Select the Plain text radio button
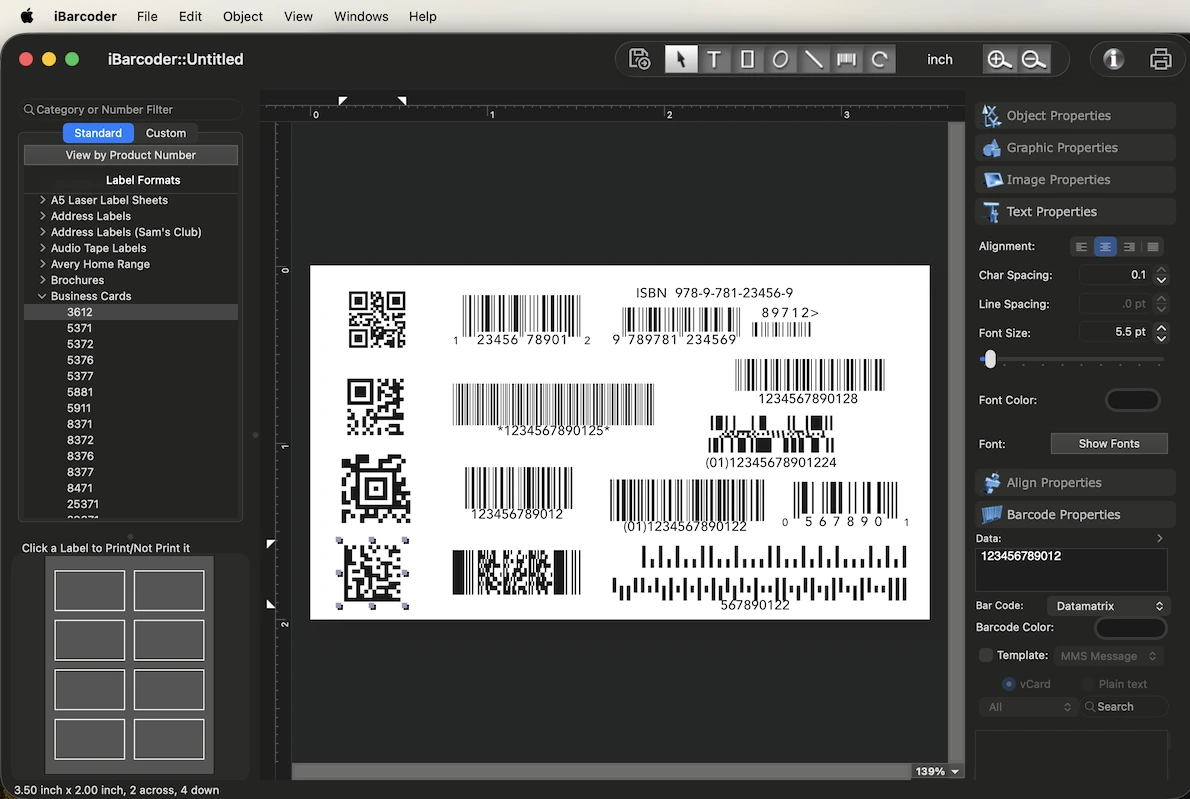 click(1088, 684)
